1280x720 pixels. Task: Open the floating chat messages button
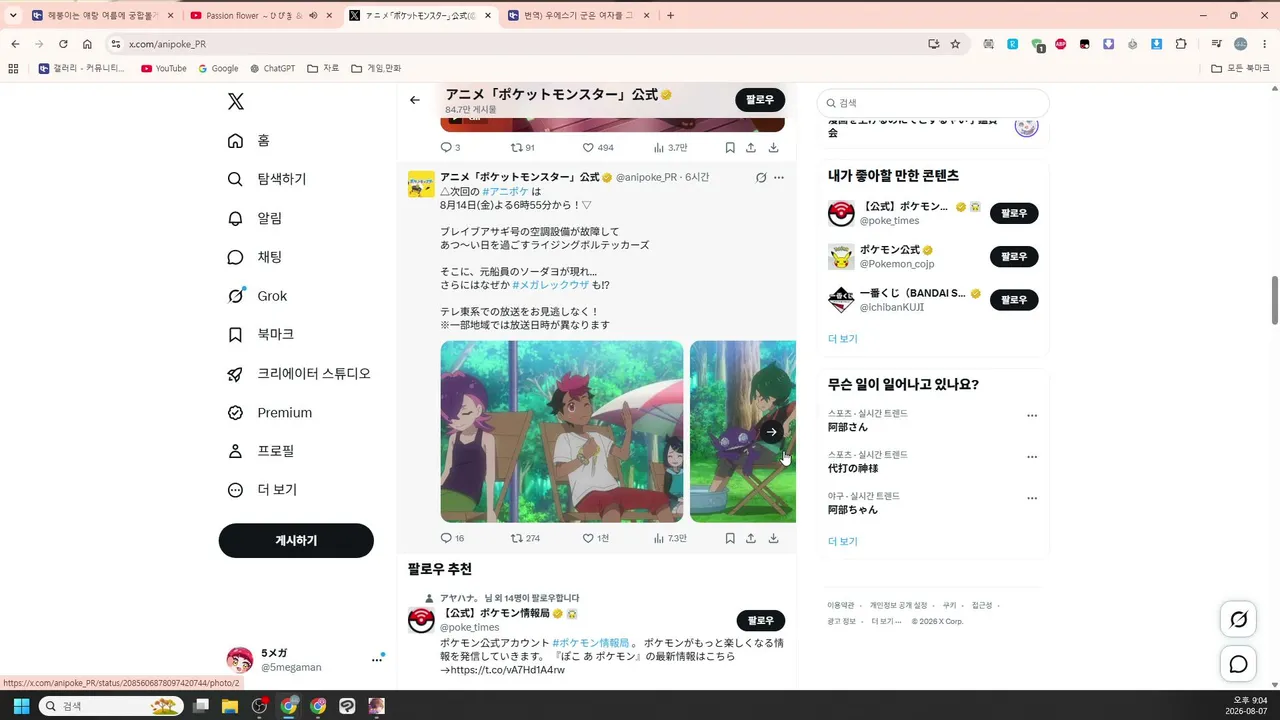tap(1238, 664)
